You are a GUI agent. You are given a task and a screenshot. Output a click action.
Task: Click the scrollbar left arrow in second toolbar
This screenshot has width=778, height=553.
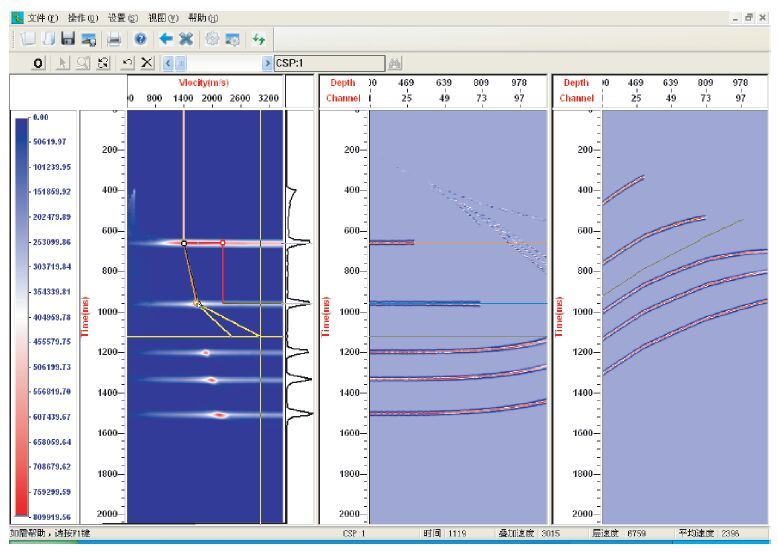tap(168, 64)
